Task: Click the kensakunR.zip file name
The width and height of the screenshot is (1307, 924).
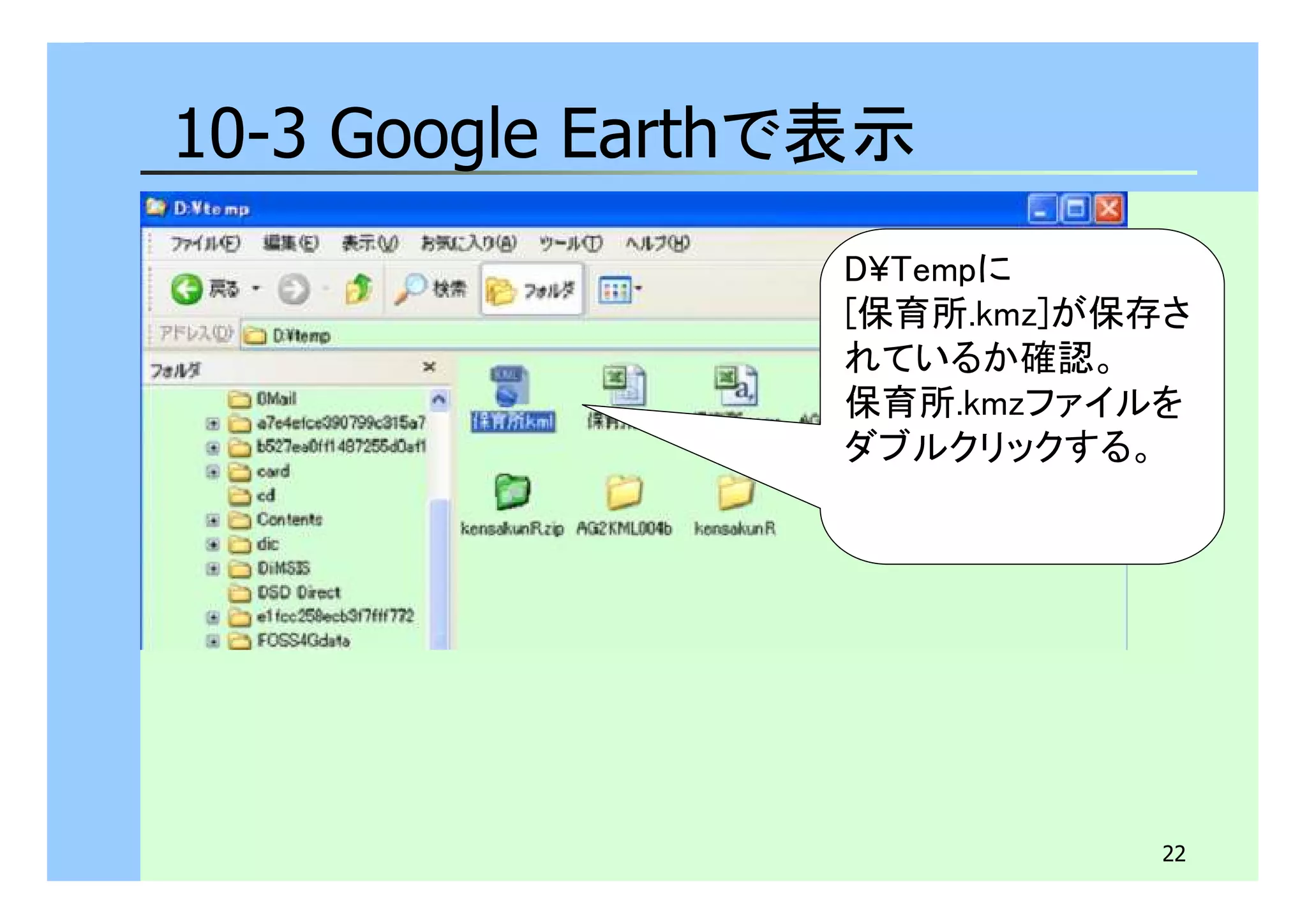Action: coord(512,528)
